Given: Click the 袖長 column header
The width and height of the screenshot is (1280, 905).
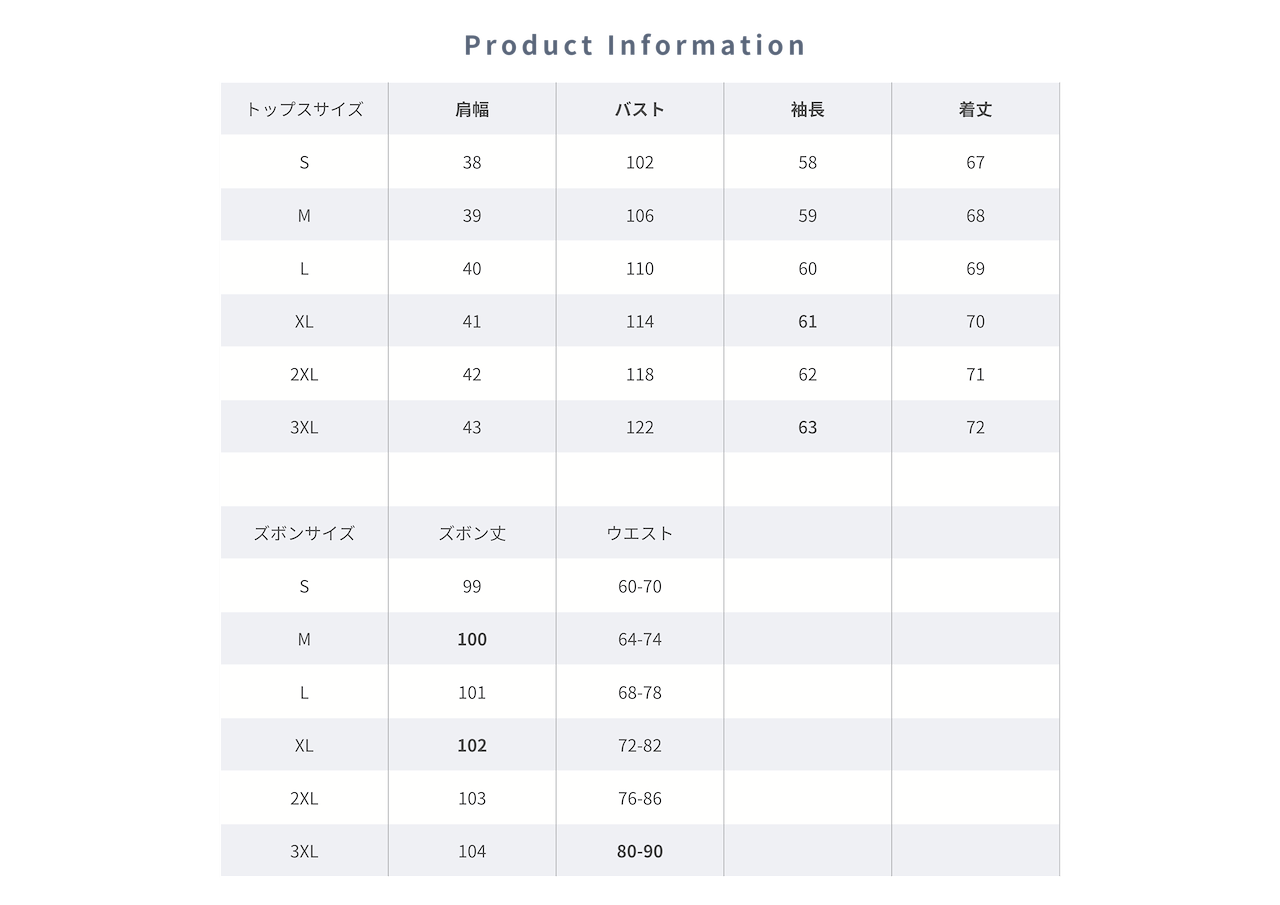Looking at the screenshot, I should [x=808, y=109].
